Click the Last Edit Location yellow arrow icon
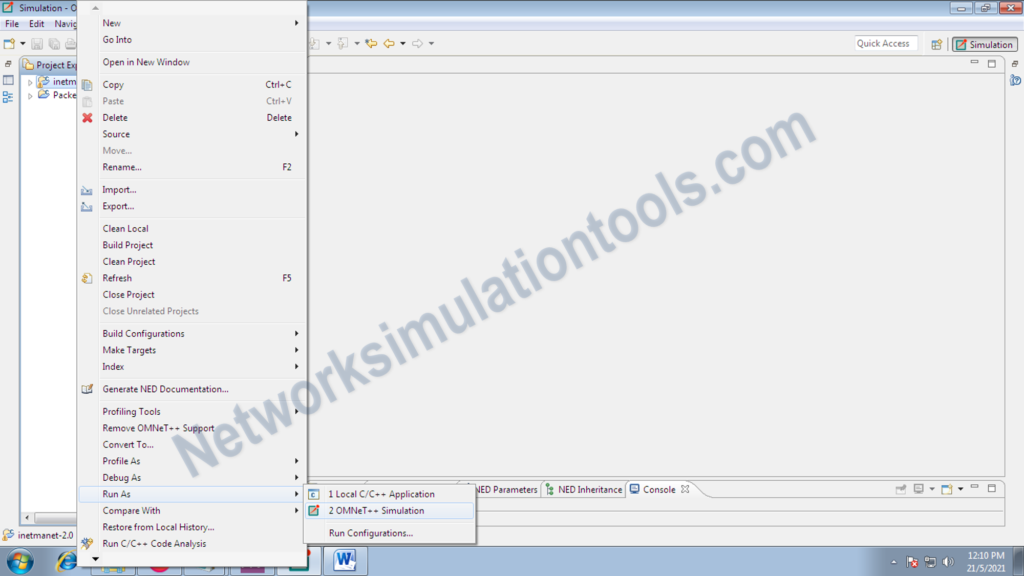The width and height of the screenshot is (1024, 576). click(x=372, y=43)
